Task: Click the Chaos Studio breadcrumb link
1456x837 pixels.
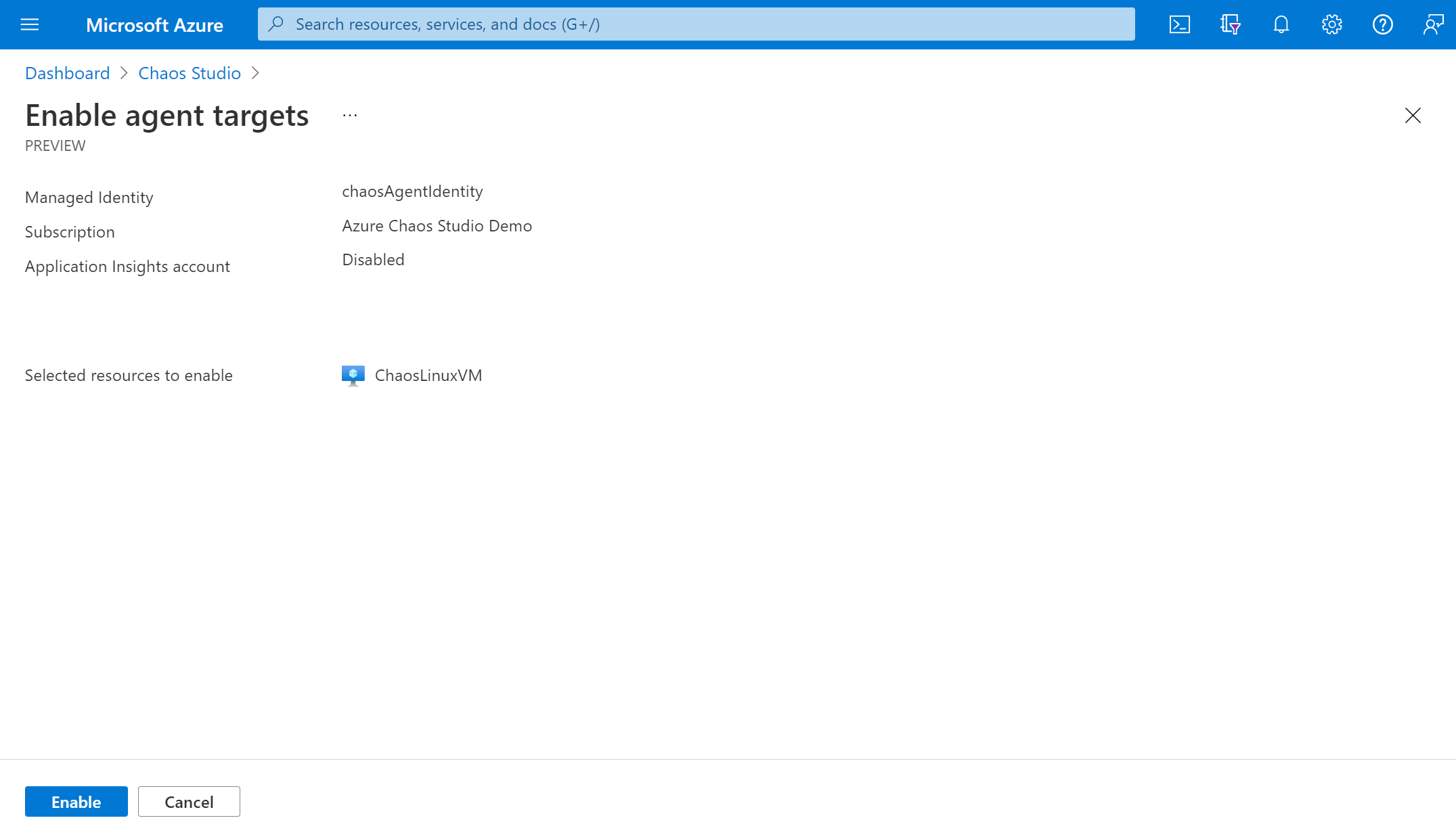Action: [189, 73]
